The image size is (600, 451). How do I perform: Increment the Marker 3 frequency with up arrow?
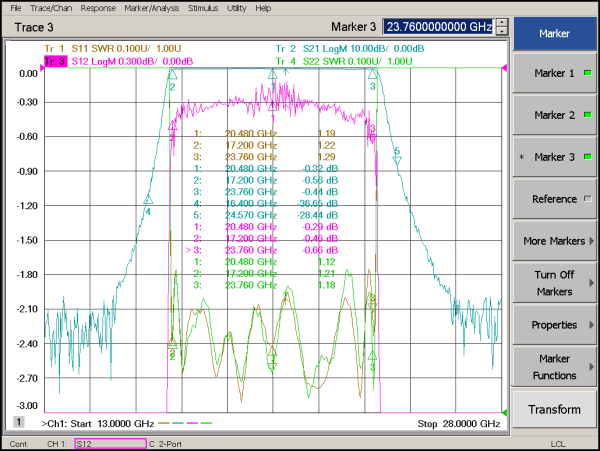(502, 24)
